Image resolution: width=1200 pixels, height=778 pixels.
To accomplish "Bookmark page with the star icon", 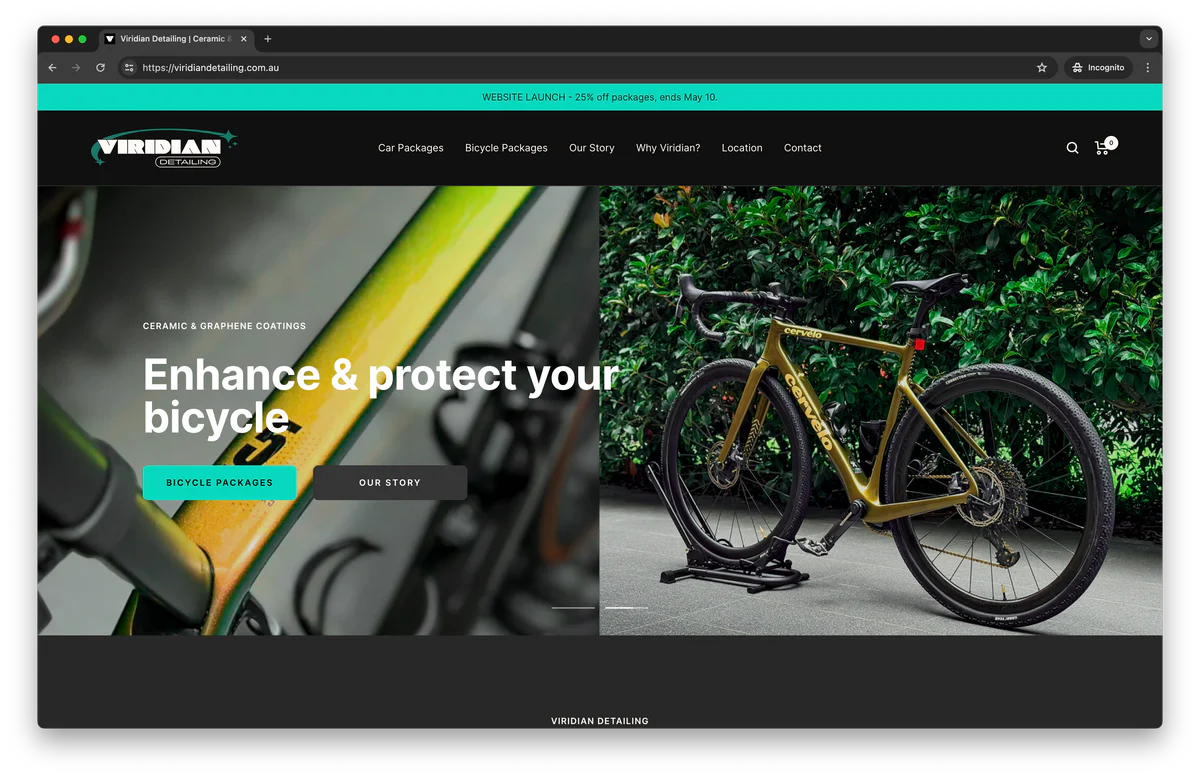I will pyautogui.click(x=1042, y=68).
